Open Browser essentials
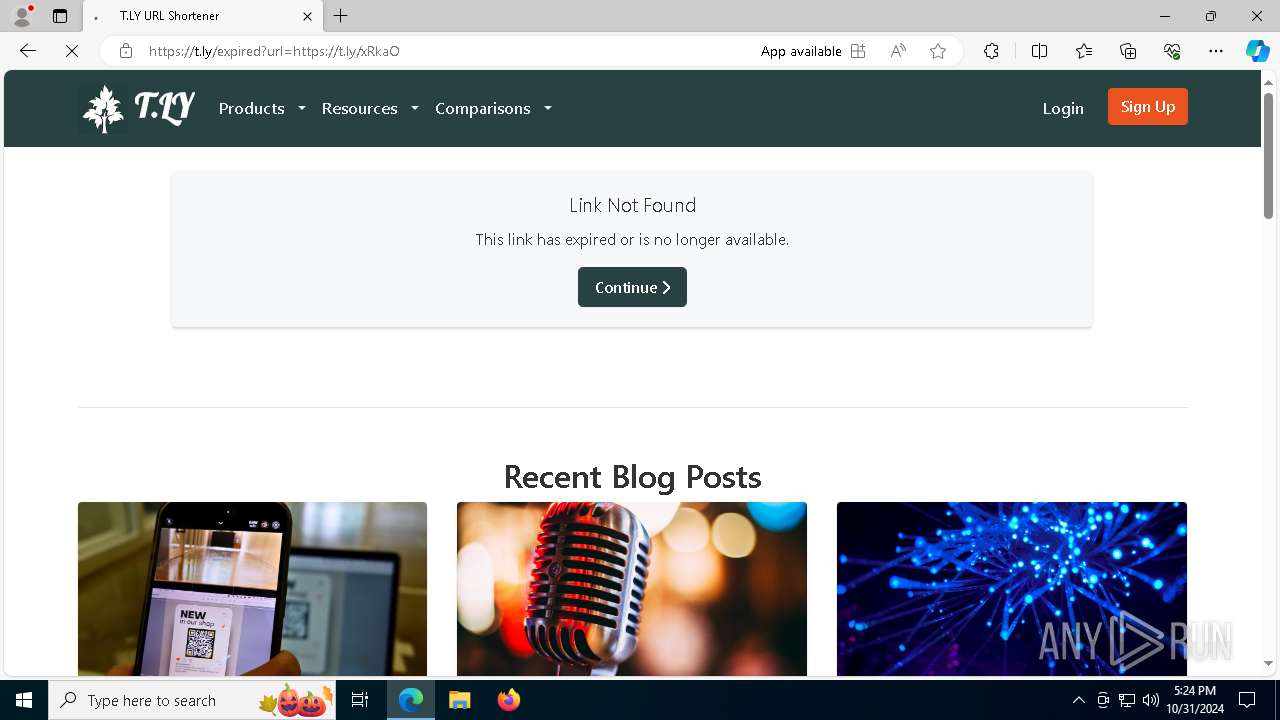 [x=1172, y=51]
